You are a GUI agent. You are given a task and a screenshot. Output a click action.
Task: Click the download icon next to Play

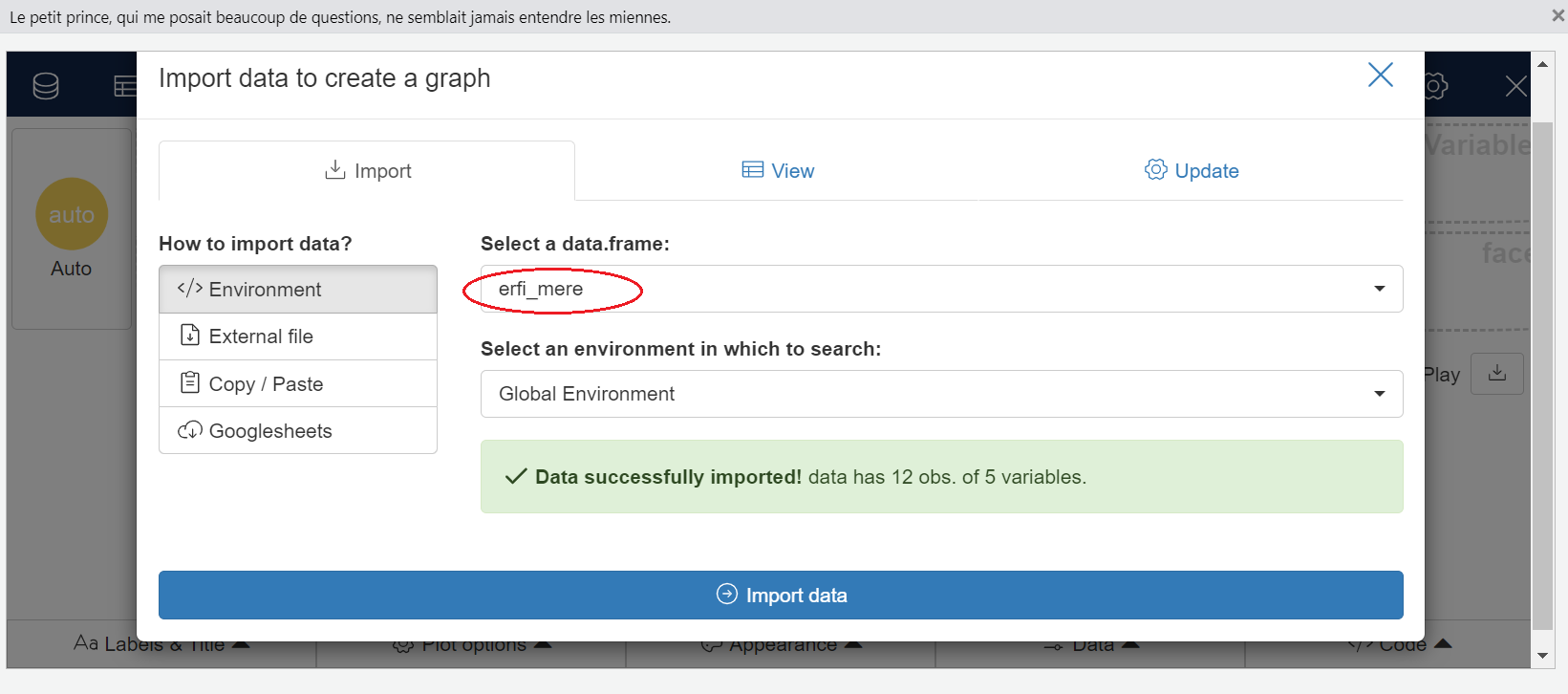pyautogui.click(x=1496, y=374)
